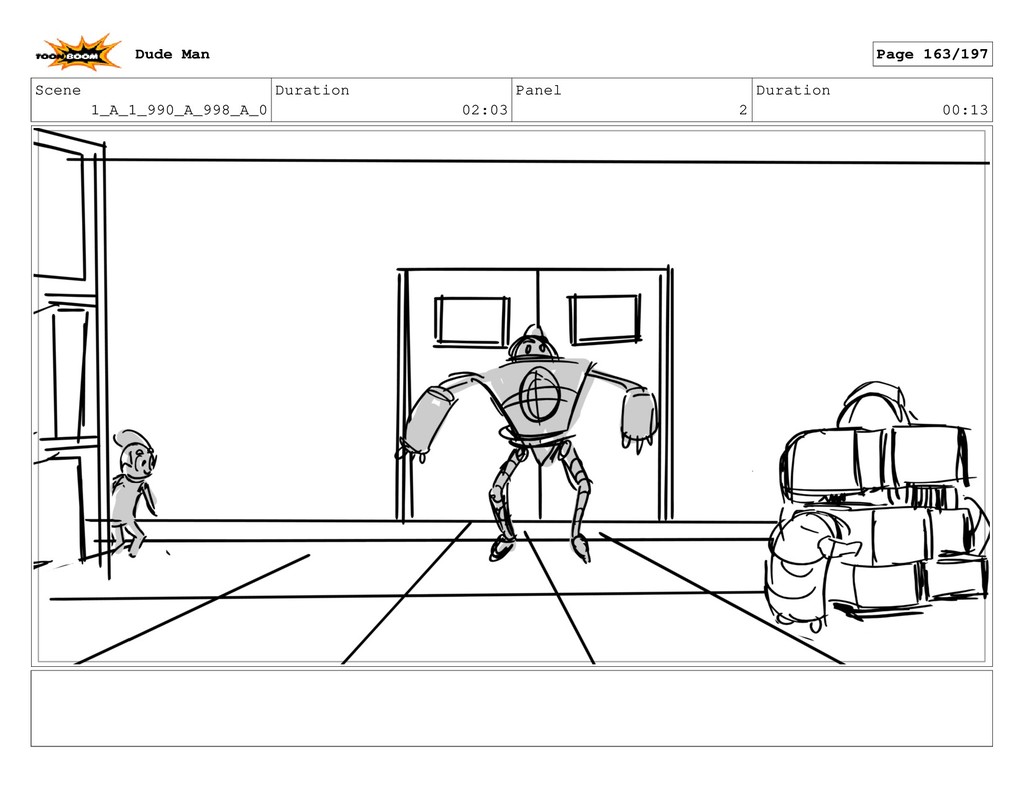Screen dimensions: 1024x793
Task: Select the left window of the double doors
Action: tap(472, 320)
